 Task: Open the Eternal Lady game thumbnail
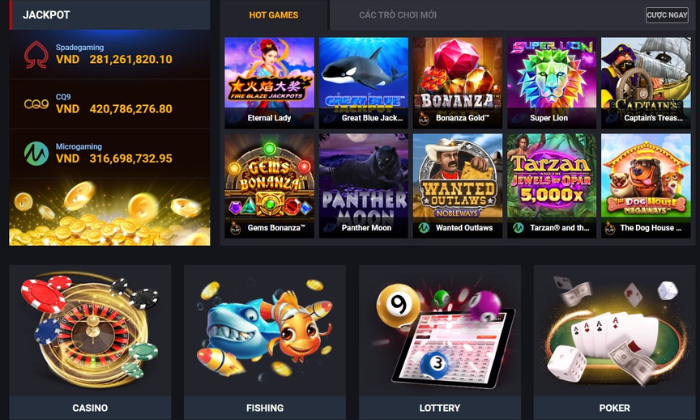(269, 83)
